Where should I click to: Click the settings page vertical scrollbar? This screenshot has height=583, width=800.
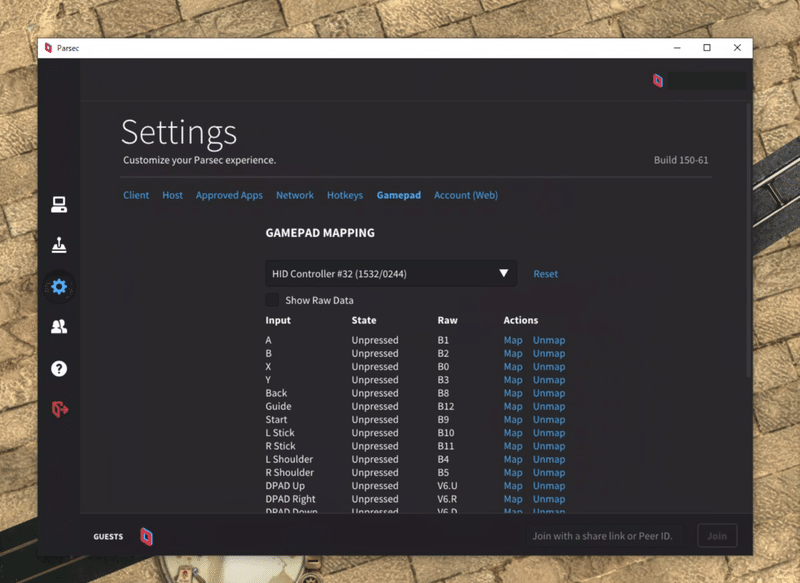pyautogui.click(x=748, y=240)
